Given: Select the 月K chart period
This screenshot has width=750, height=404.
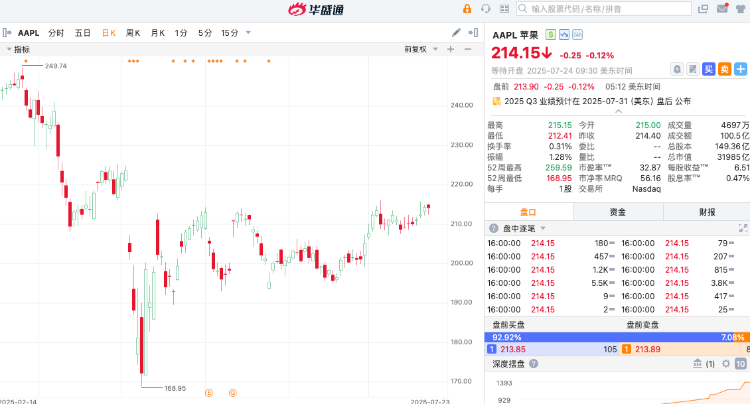Looking at the screenshot, I should pyautogui.click(x=157, y=33).
